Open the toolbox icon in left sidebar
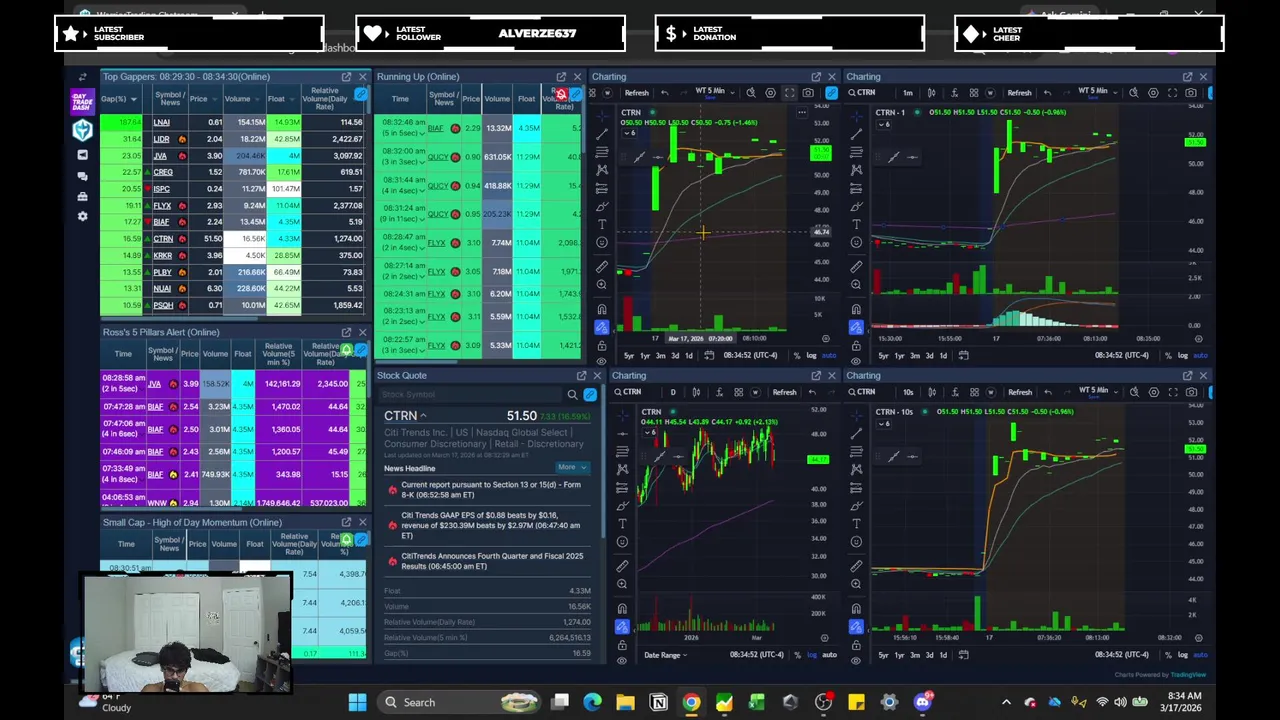The width and height of the screenshot is (1280, 720). click(x=82, y=196)
